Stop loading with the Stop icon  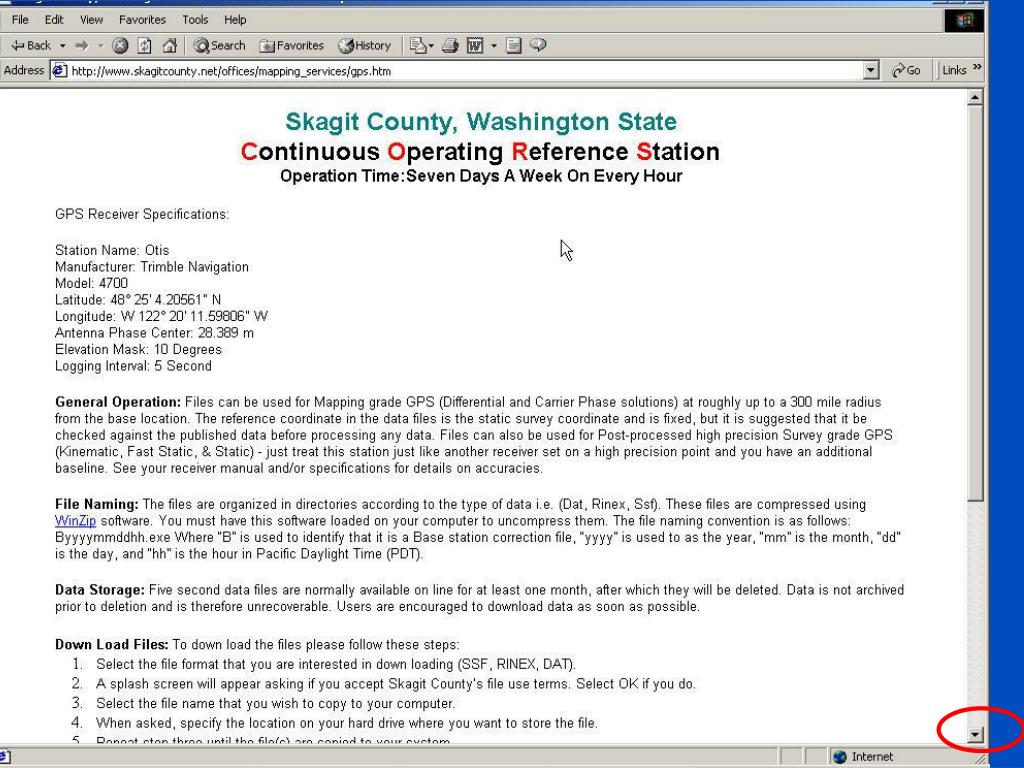pos(120,45)
